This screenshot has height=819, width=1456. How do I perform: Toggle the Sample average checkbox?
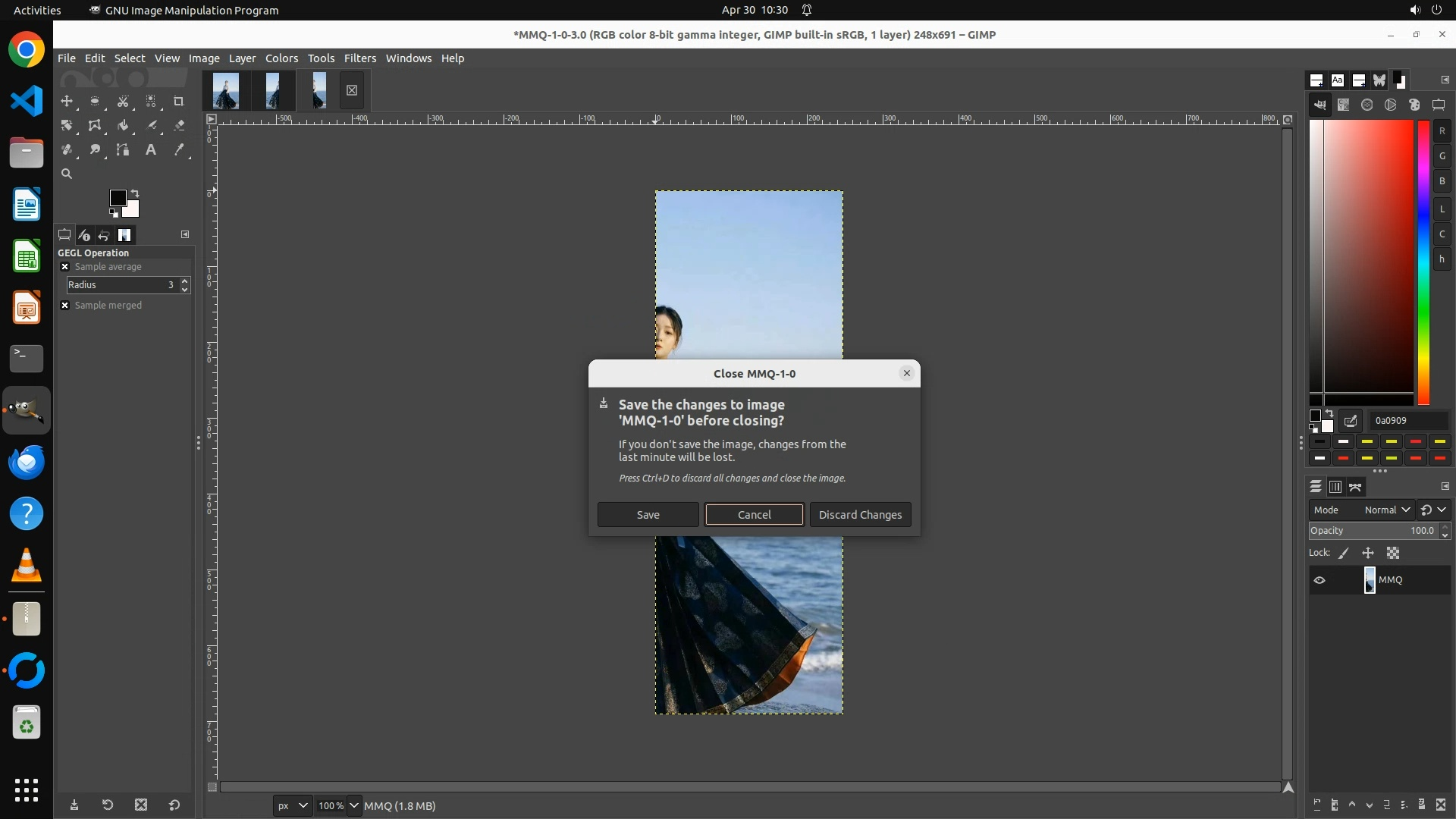pos(65,267)
